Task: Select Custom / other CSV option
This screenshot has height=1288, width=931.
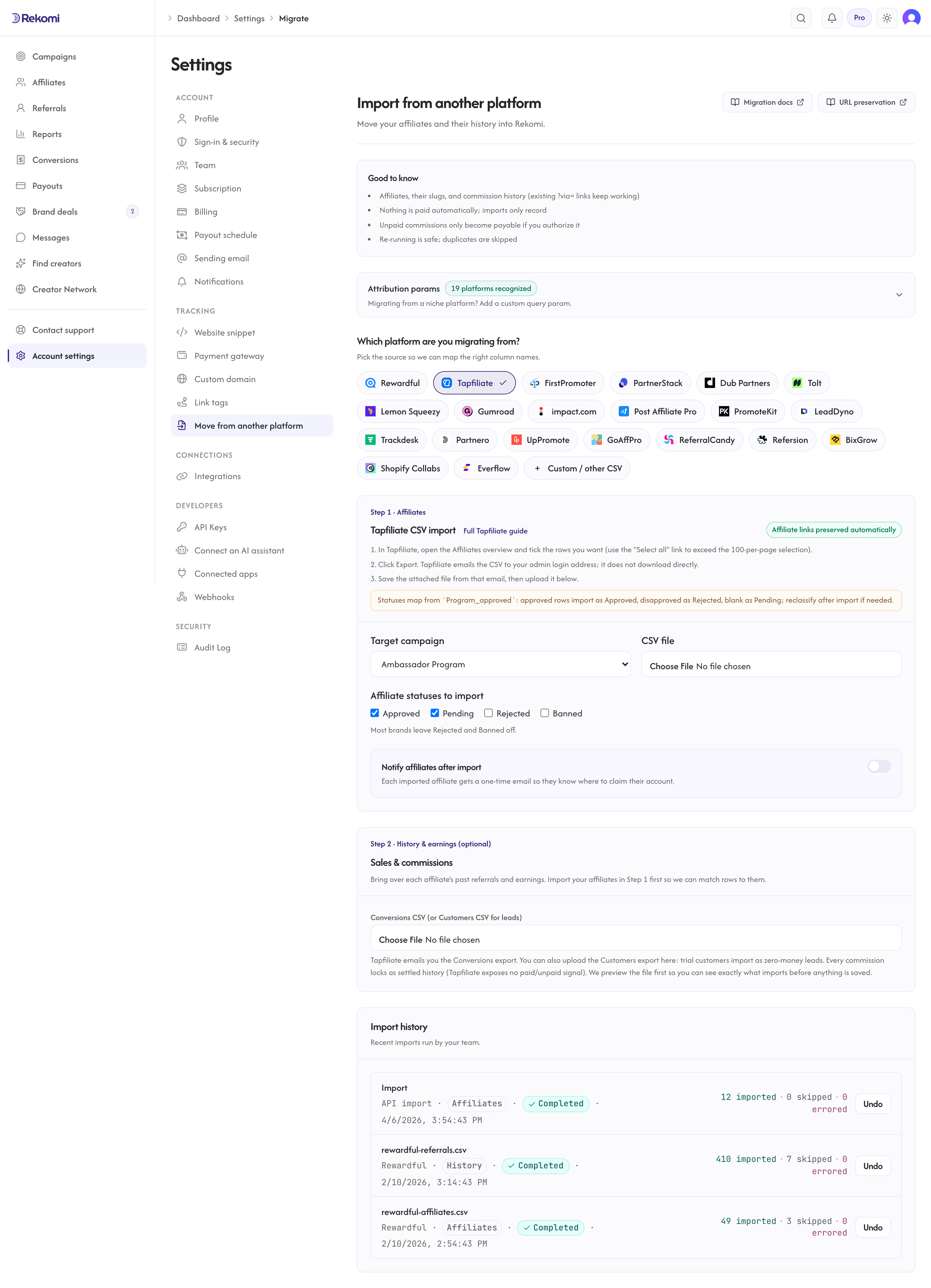Action: click(577, 468)
